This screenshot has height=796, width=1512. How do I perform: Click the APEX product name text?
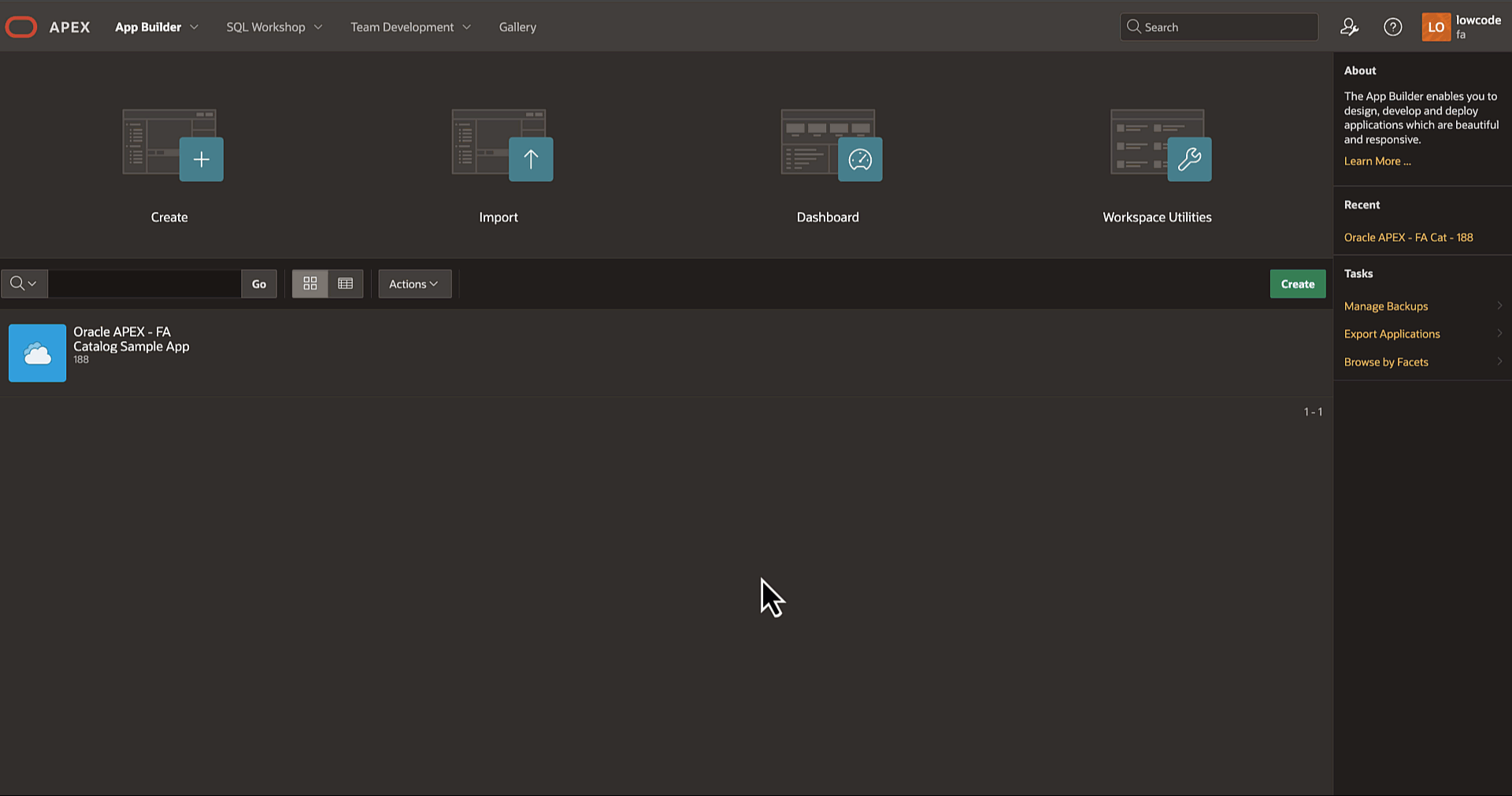69,27
